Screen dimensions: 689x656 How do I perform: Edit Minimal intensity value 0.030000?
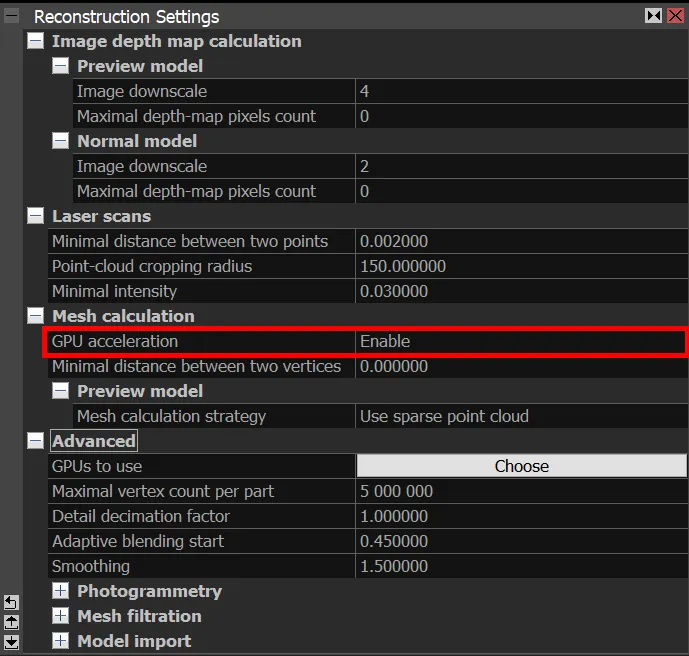522,291
